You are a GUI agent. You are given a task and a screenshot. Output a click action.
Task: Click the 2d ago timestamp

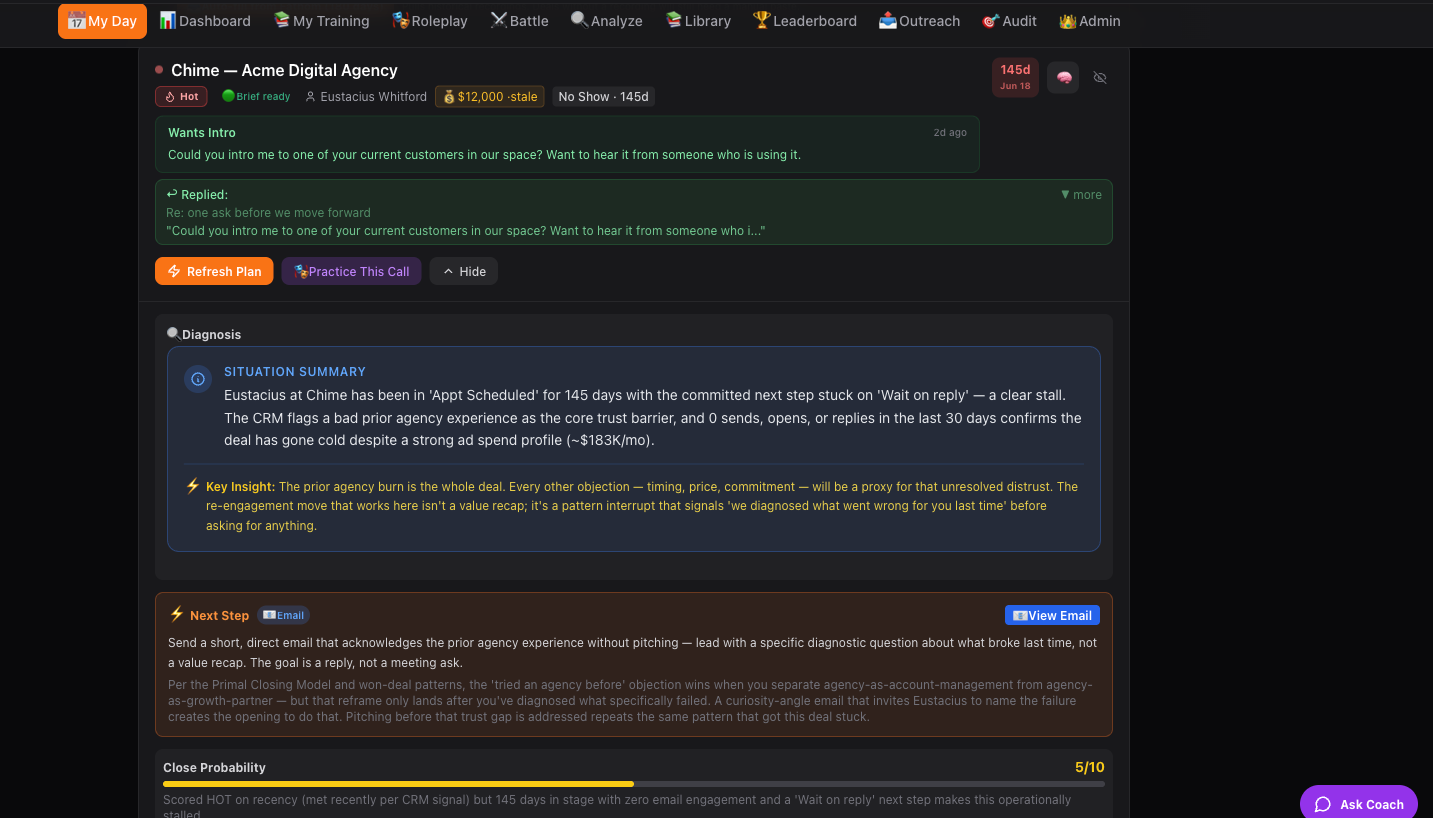pos(950,132)
